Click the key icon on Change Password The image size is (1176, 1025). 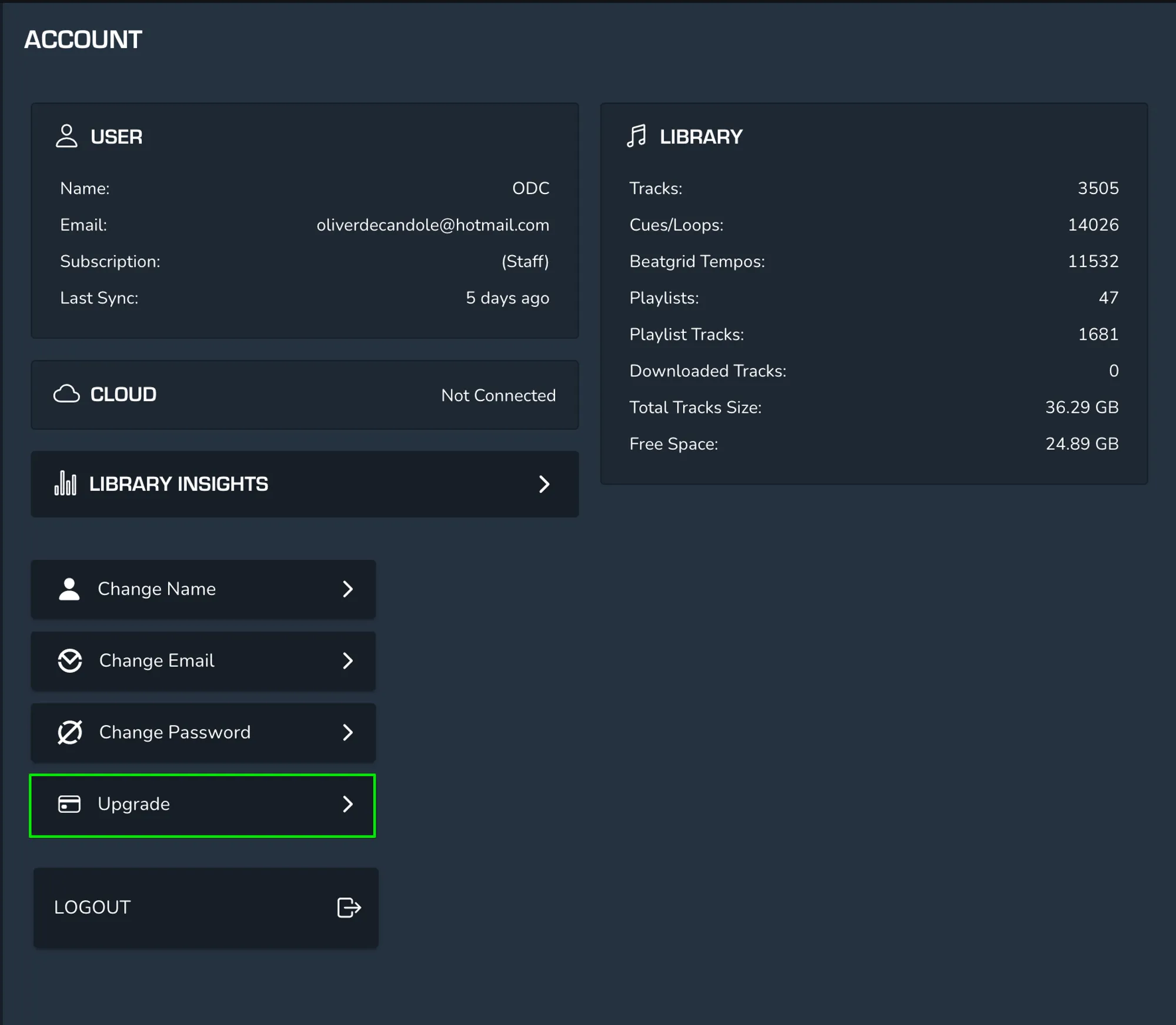[70, 732]
